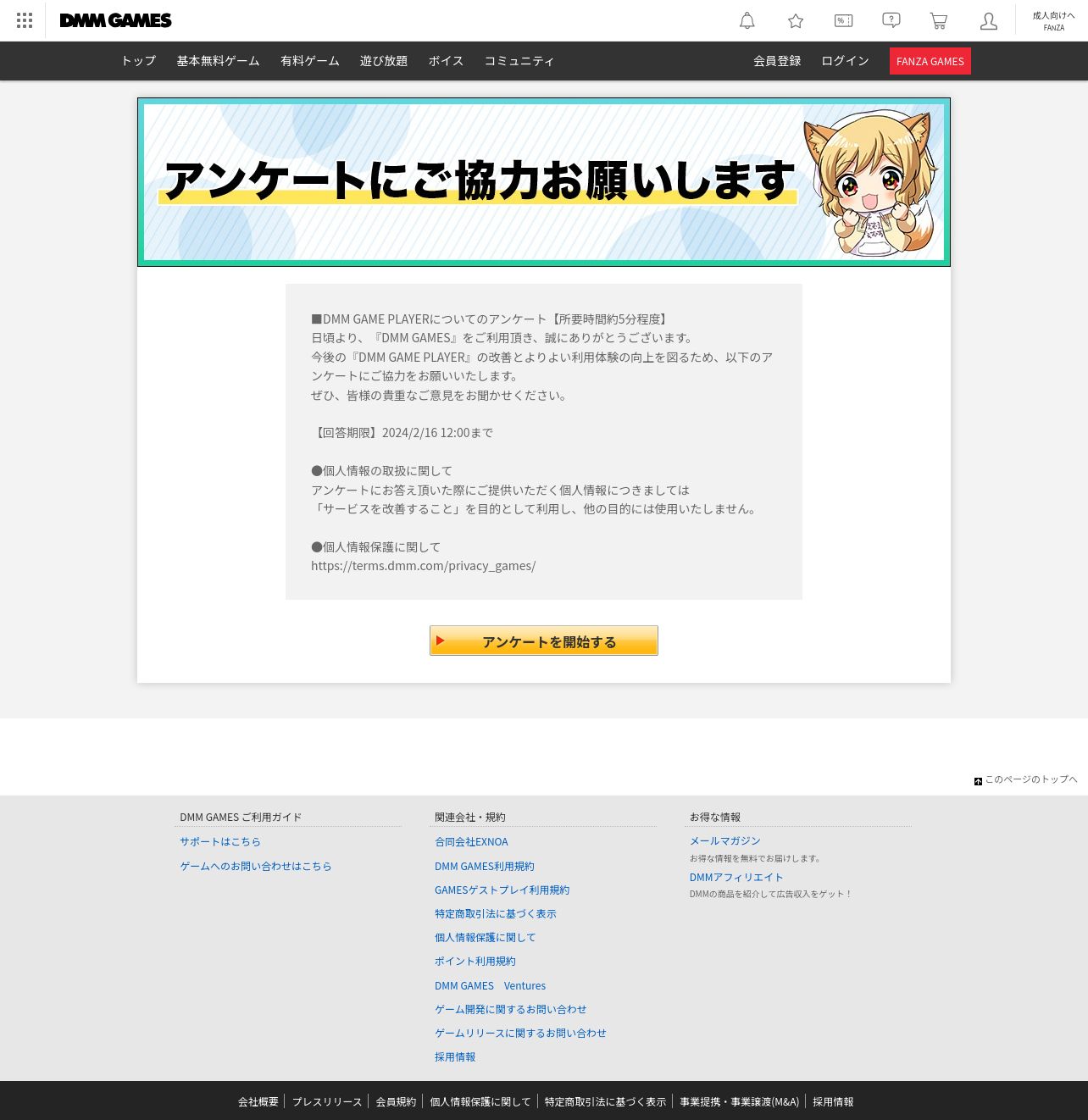Click the お得な情報 heading
Screen dimensions: 1088x1120
(x=715, y=818)
